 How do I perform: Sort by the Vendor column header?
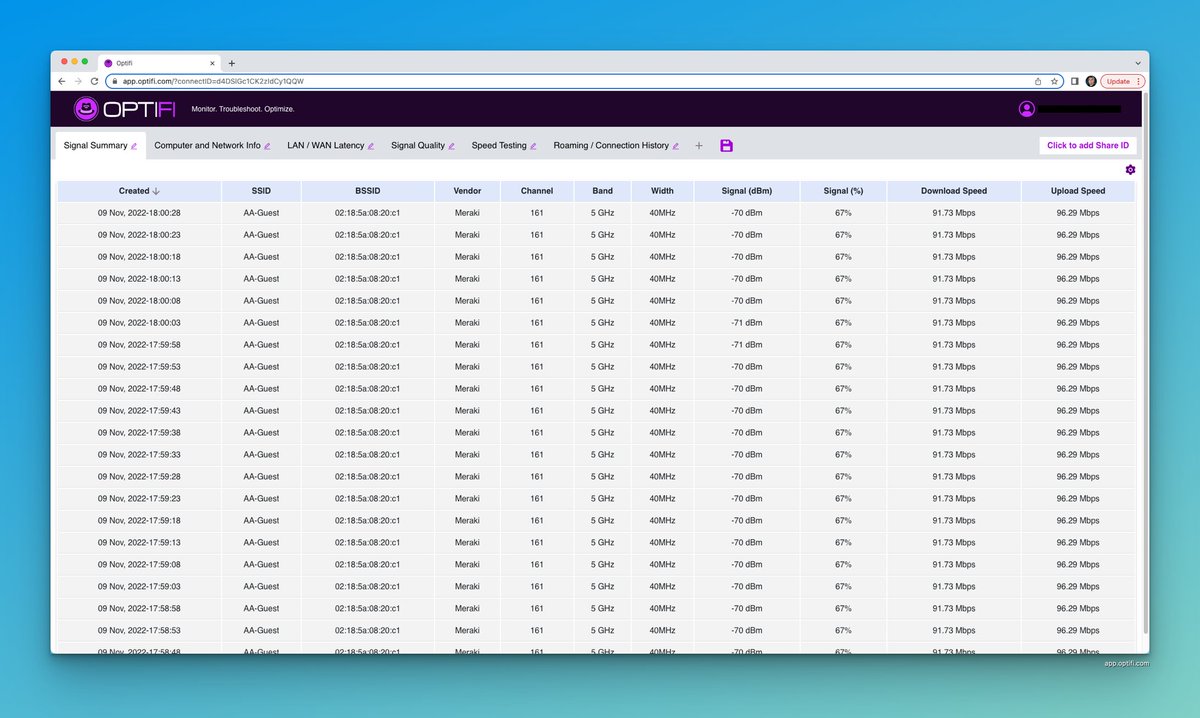point(467,191)
